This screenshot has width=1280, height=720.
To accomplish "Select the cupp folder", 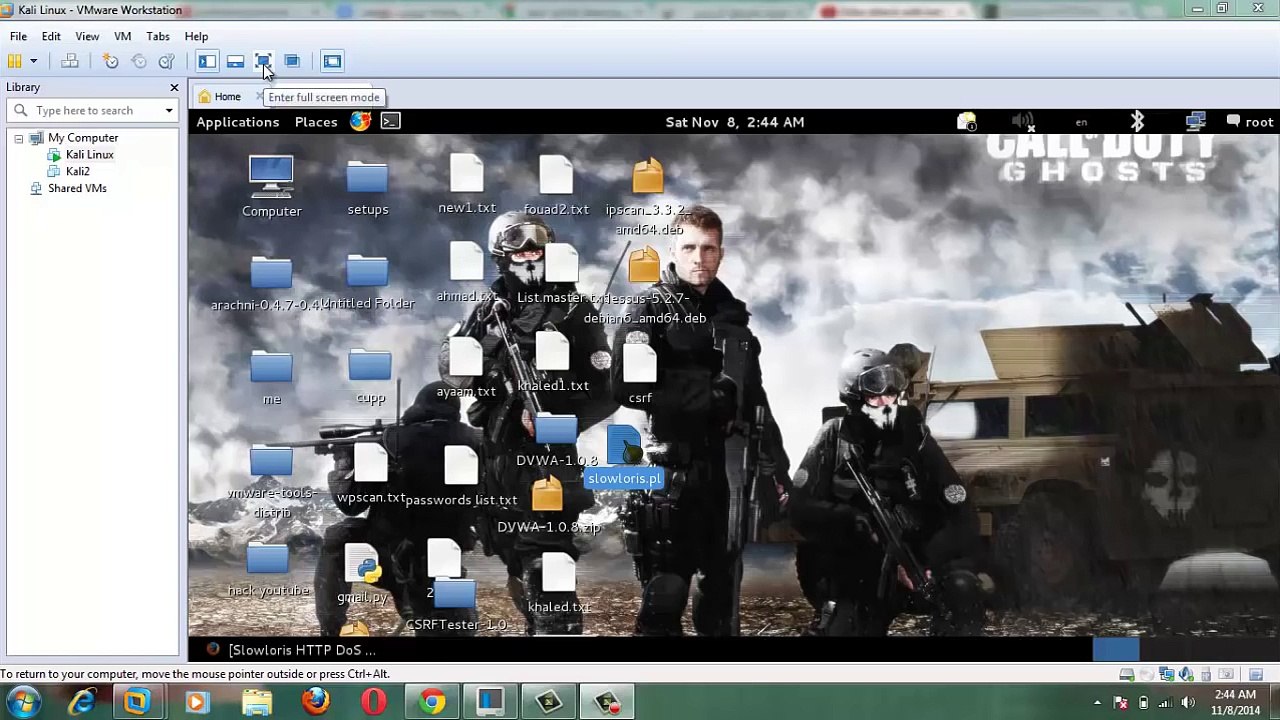I will [370, 377].
